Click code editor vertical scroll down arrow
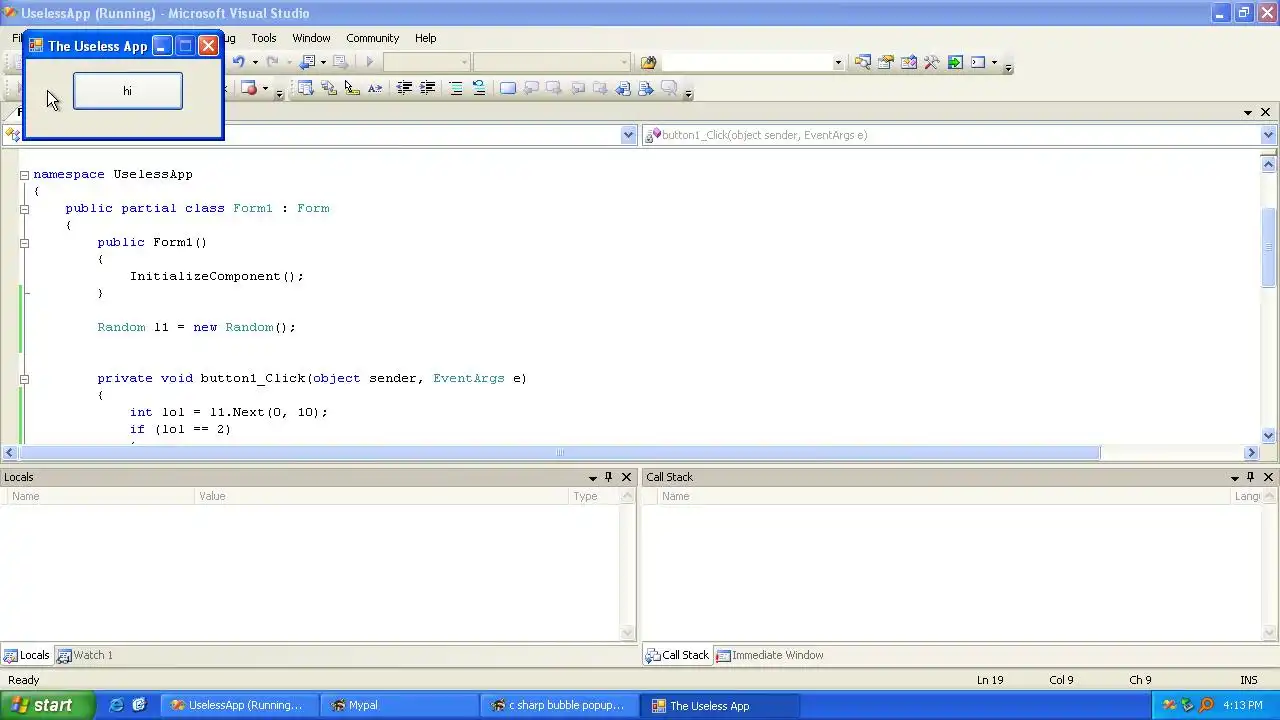The height and width of the screenshot is (720, 1280). 1269,435
